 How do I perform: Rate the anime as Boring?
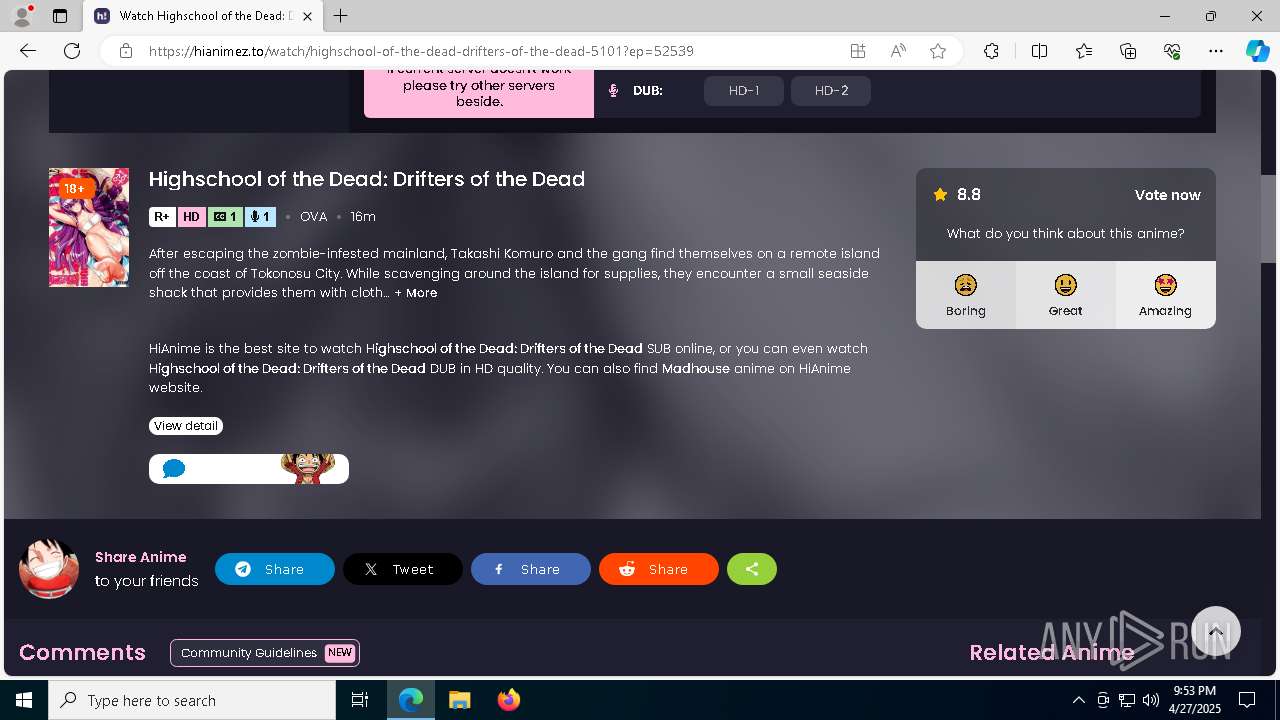pyautogui.click(x=966, y=295)
